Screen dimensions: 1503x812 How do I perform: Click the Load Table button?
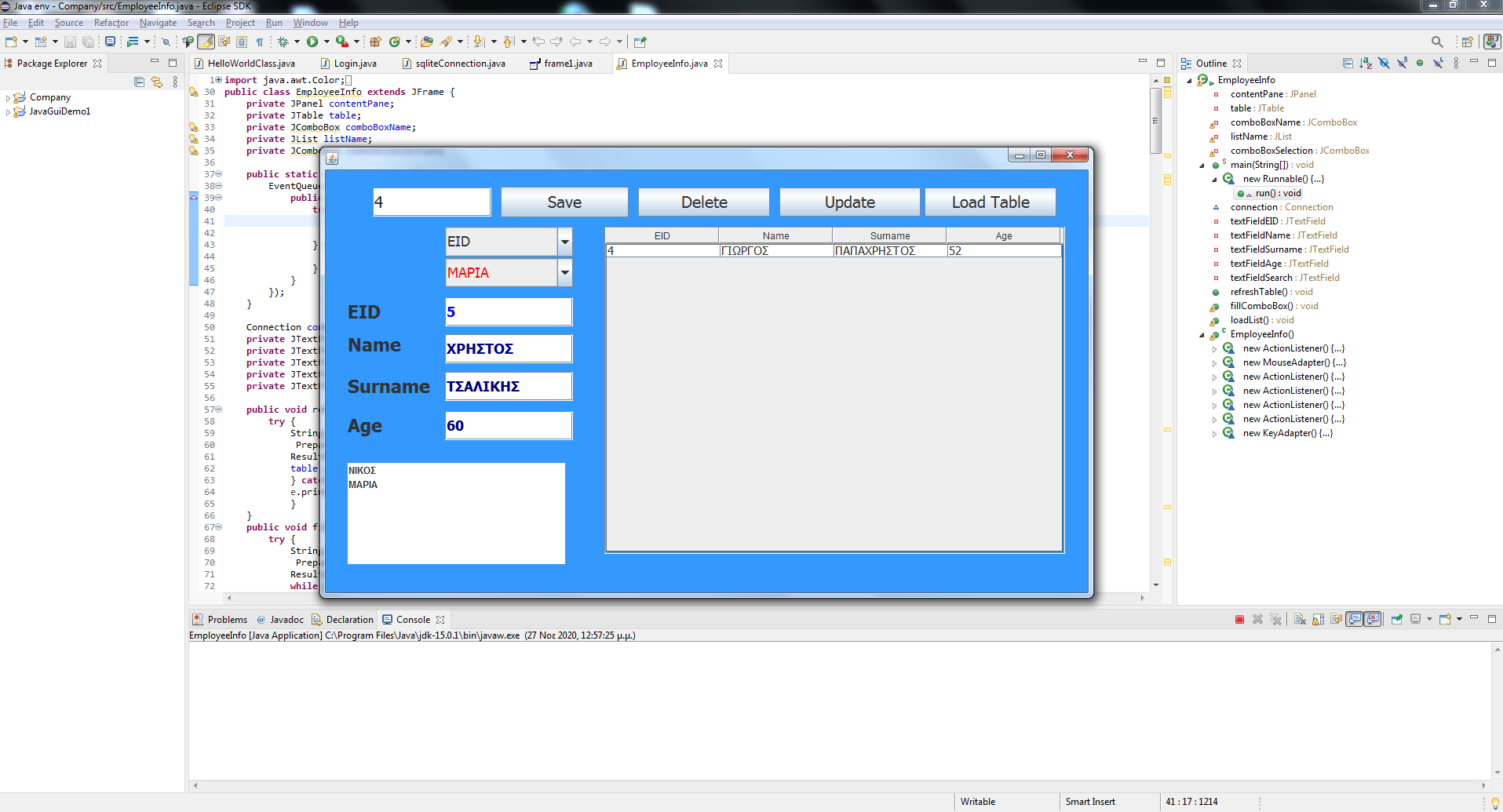990,202
